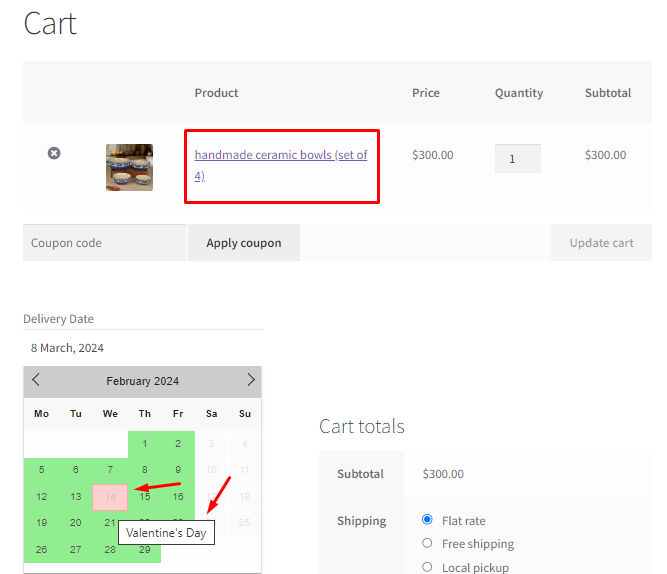Click the Mo weekday header in the calendar
This screenshot has width=667, height=574.
click(41, 414)
